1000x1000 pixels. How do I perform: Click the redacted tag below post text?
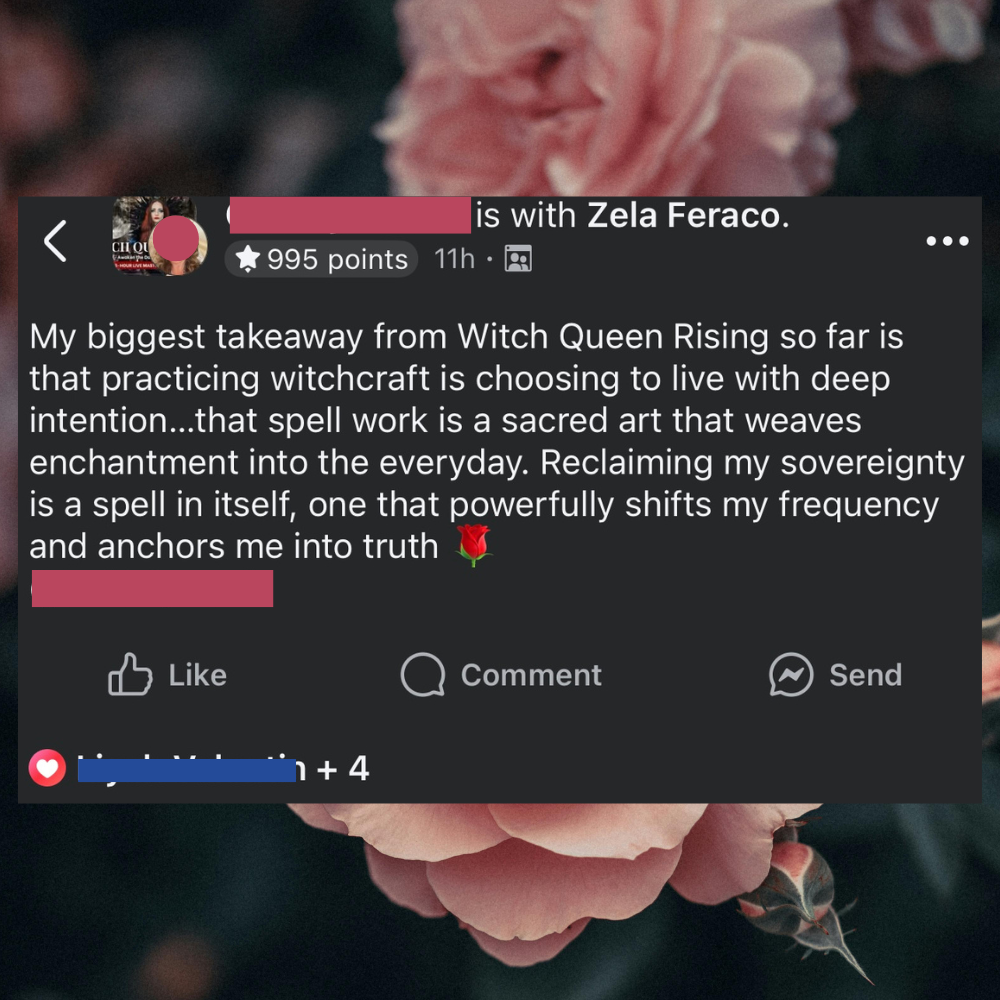click(152, 588)
